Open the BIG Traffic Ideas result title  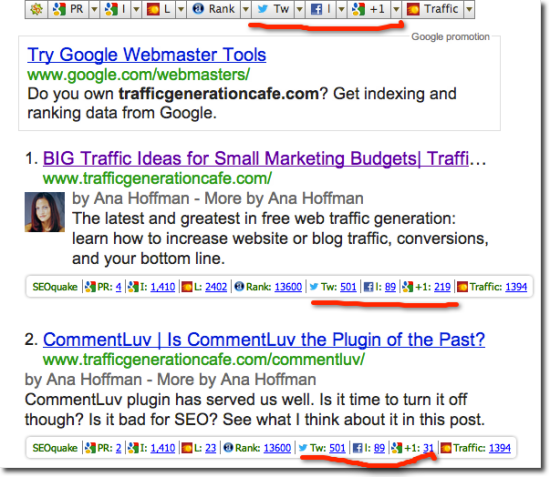255,159
